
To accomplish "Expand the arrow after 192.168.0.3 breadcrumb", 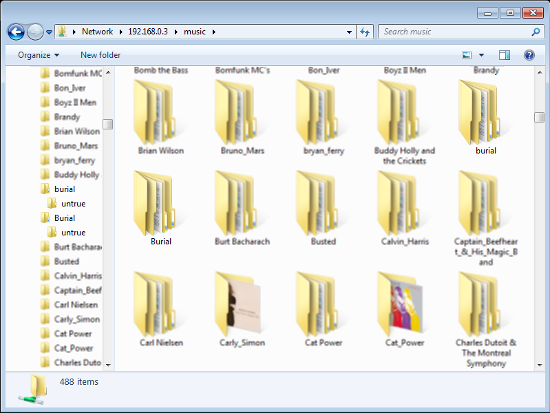I will click(176, 32).
